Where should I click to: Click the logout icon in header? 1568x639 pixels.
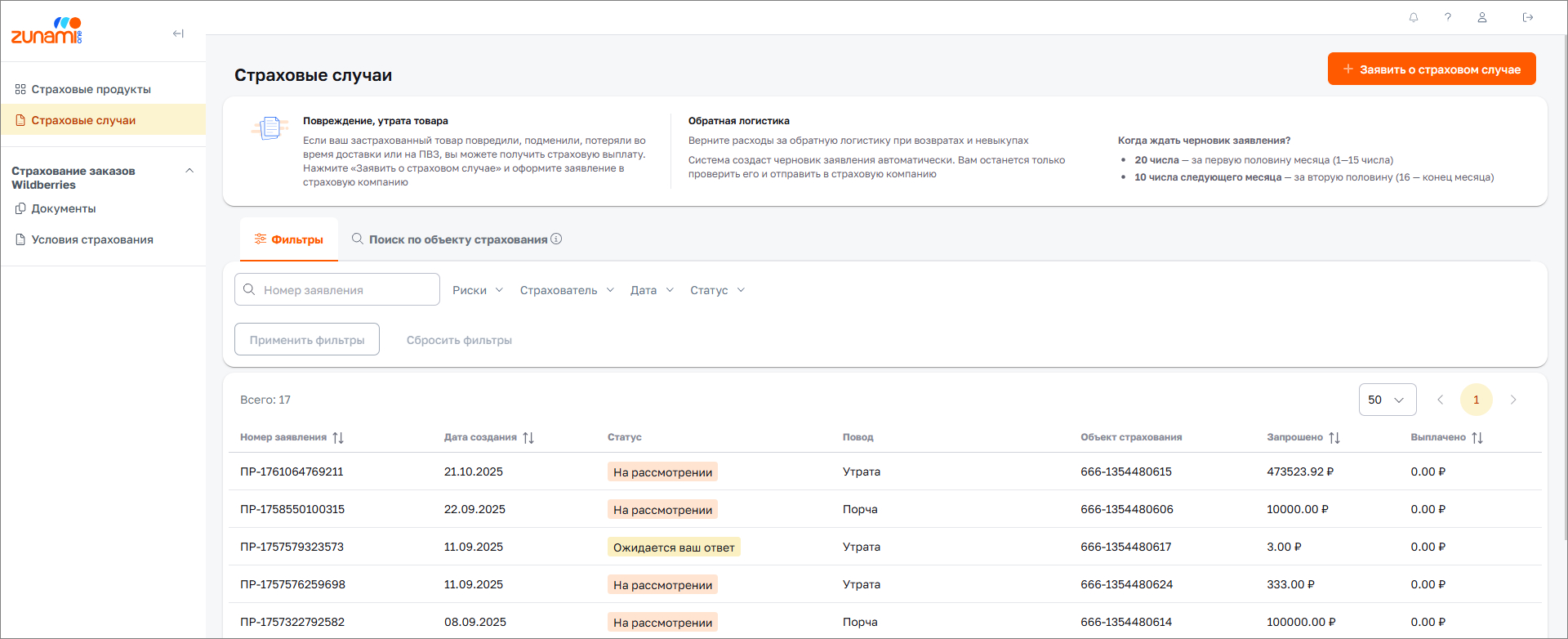1528,17
